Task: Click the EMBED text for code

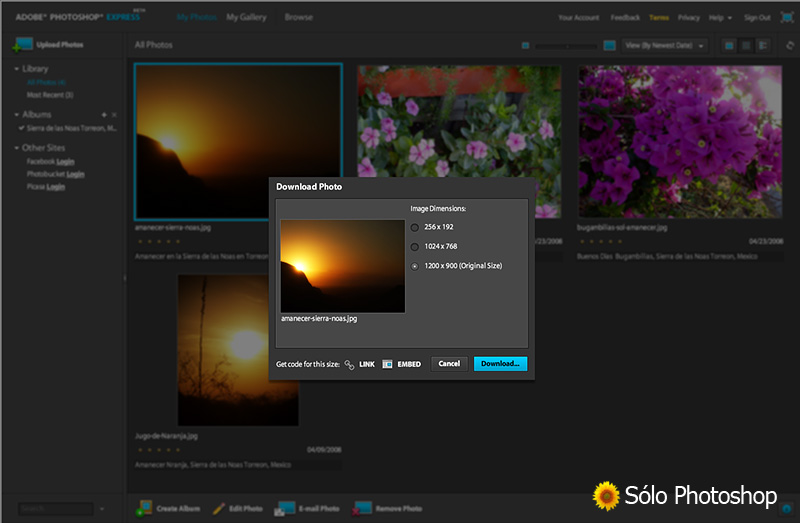Action: pyautogui.click(x=409, y=364)
